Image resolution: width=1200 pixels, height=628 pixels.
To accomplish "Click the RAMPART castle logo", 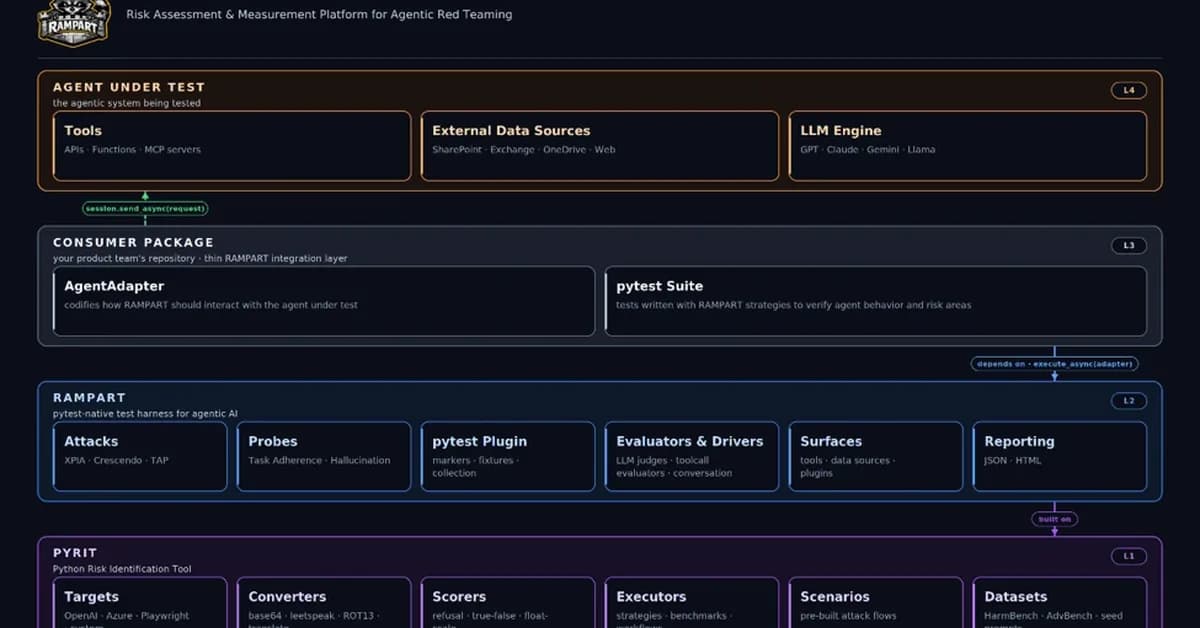I will (73, 22).
